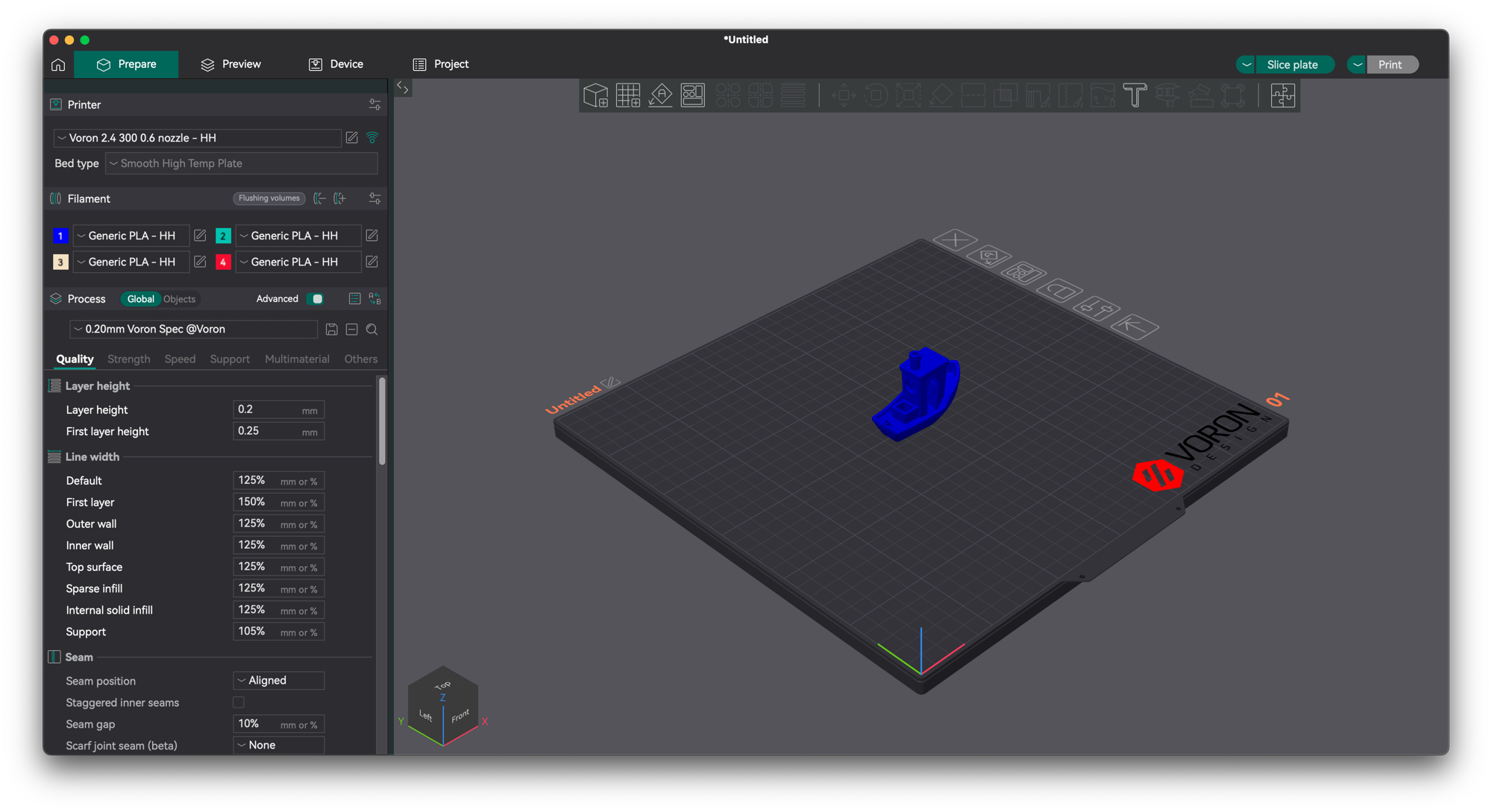Remove last filament icon
Image resolution: width=1492 pixels, height=812 pixels.
[x=319, y=198]
